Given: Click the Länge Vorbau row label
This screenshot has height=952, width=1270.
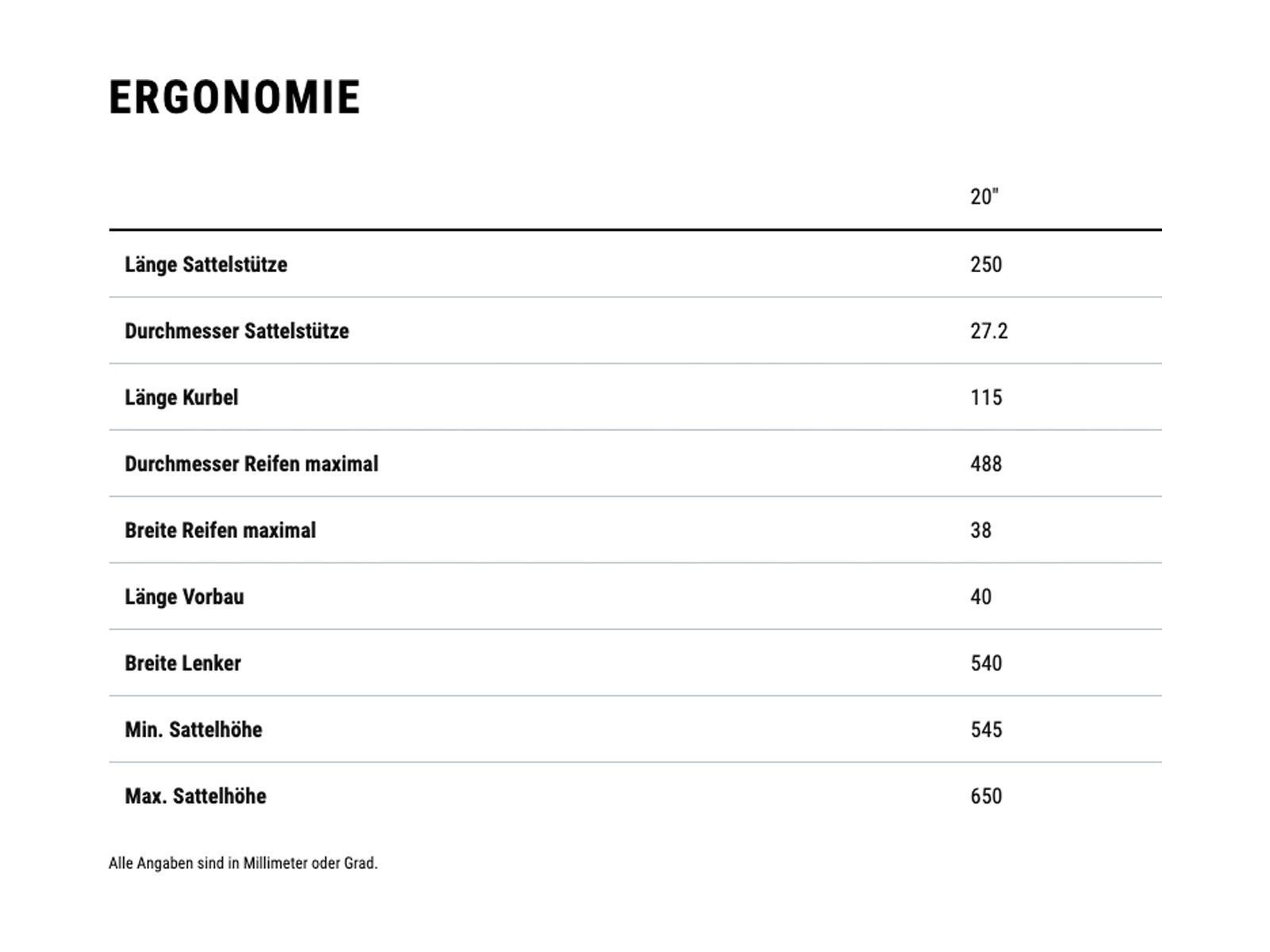Looking at the screenshot, I should pyautogui.click(x=184, y=597).
